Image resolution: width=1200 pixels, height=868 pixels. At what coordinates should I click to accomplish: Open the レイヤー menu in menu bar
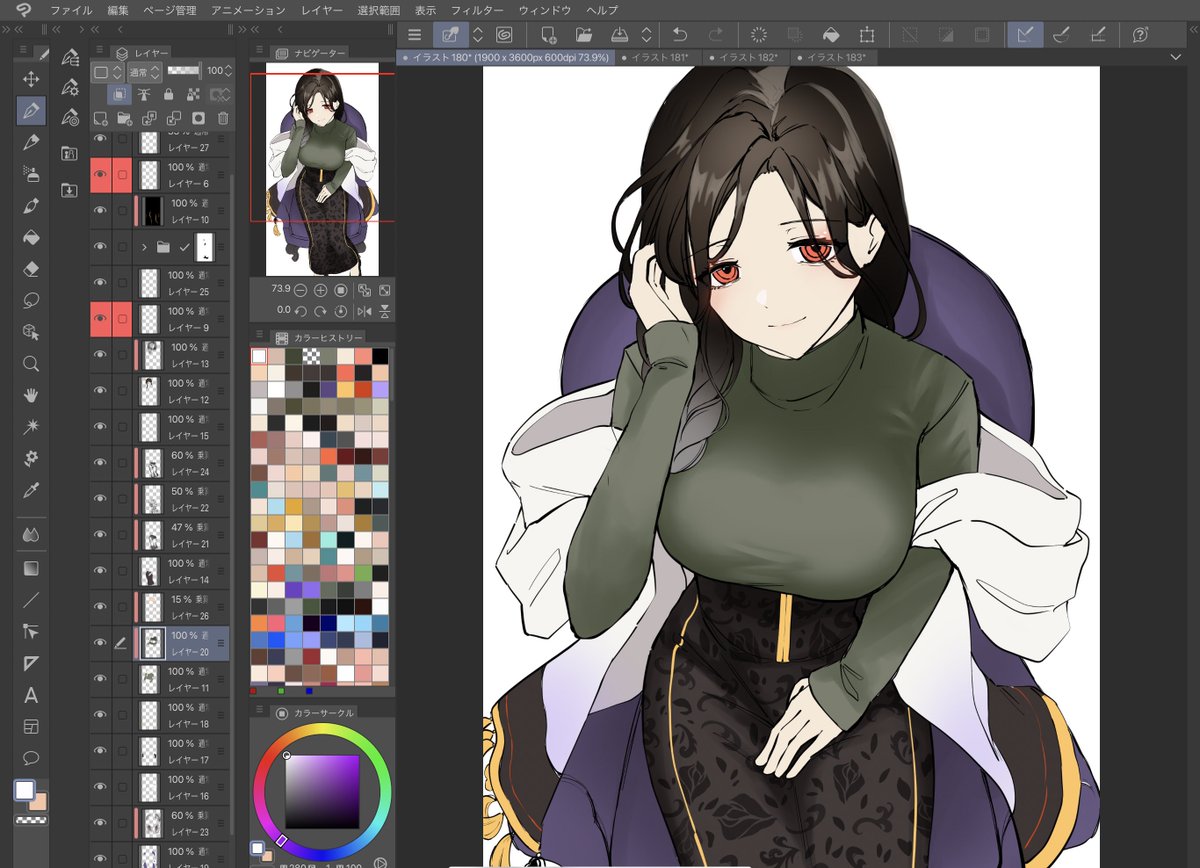point(321,10)
